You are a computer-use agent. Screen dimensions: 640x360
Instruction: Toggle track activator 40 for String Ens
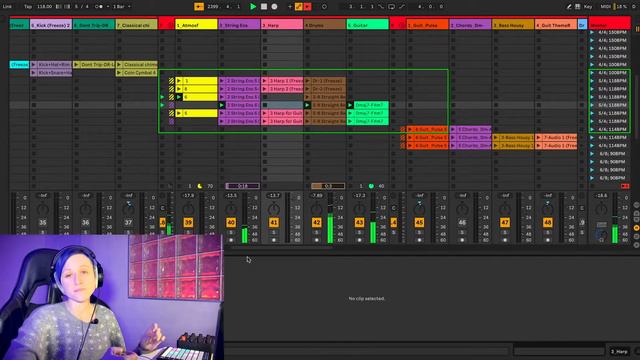click(231, 222)
